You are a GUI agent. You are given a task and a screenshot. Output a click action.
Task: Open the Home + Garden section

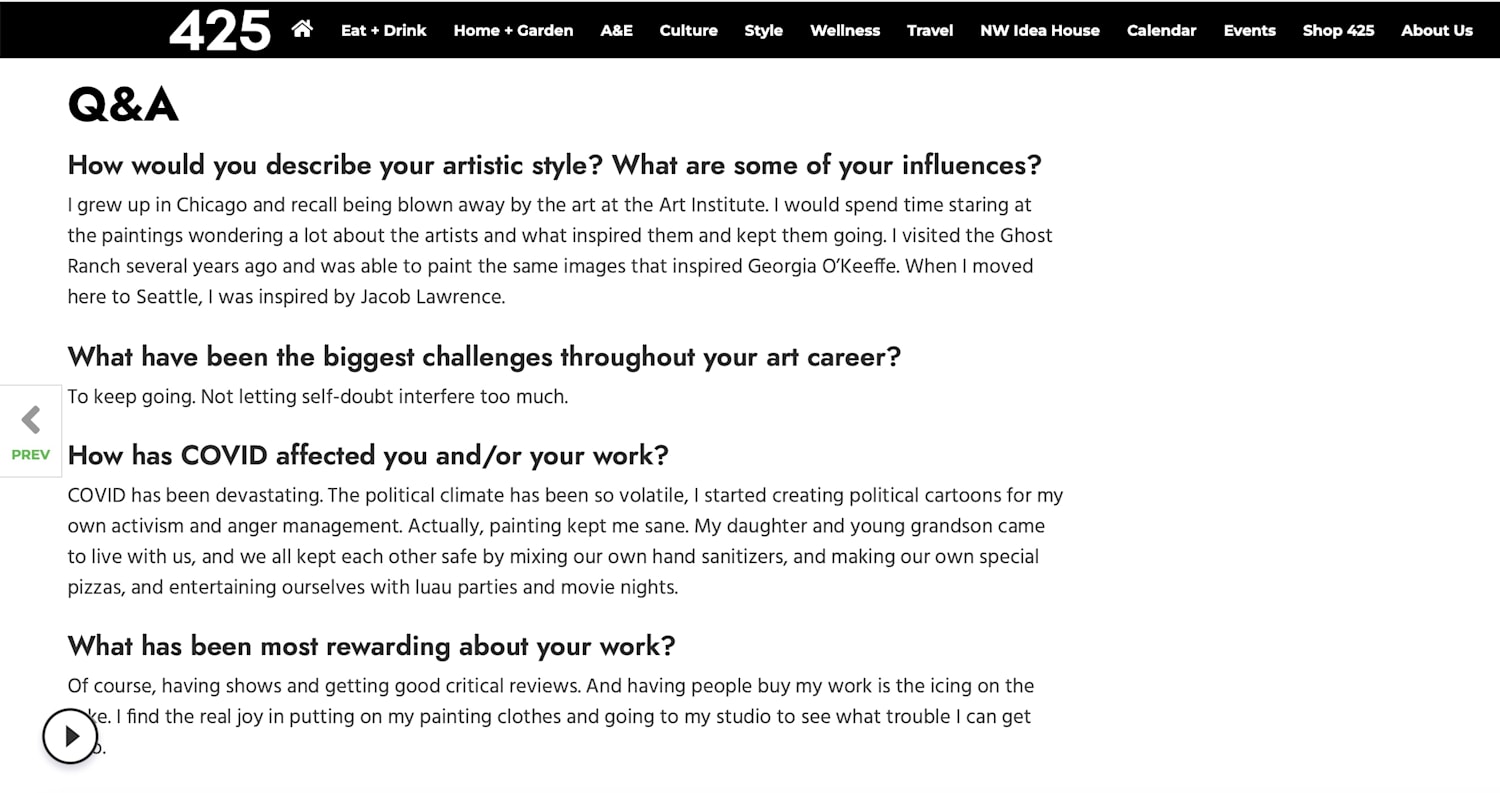click(x=513, y=30)
